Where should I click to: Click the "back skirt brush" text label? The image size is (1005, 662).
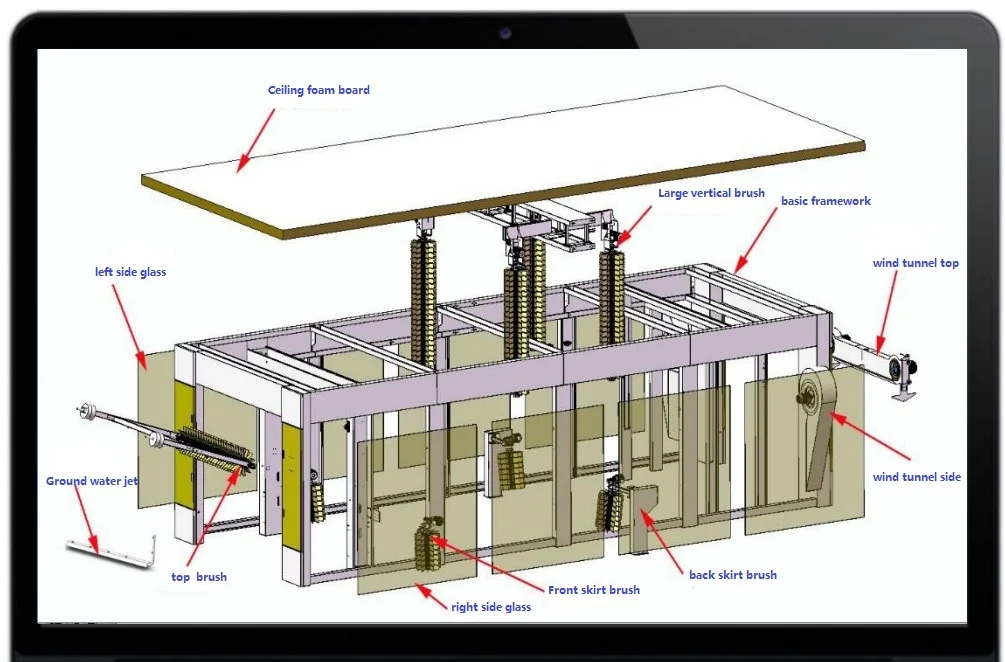[732, 575]
